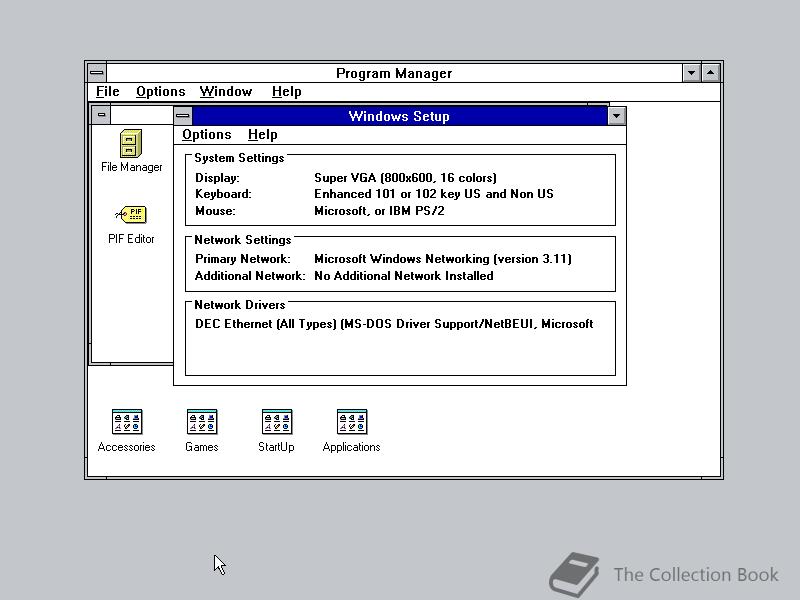800x600 pixels.
Task: Click the Windows Setup title bar
Action: pyautogui.click(x=399, y=116)
